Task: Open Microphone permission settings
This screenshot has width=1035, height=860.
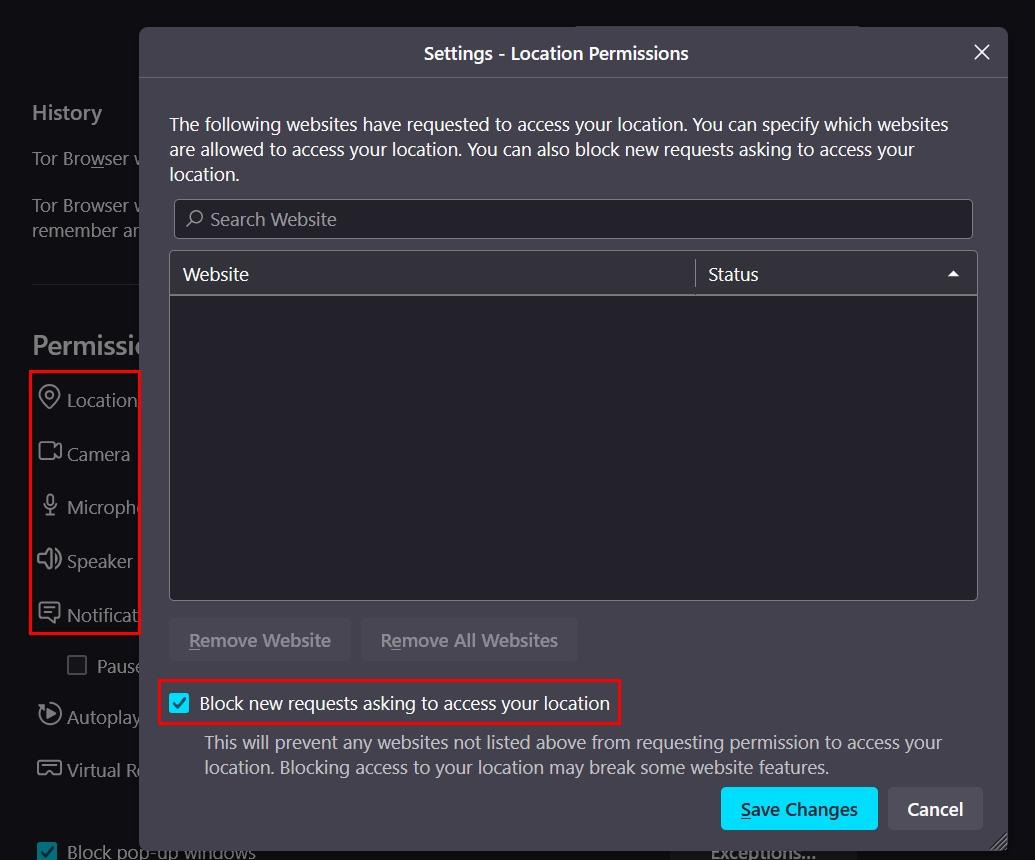Action: coord(48,505)
